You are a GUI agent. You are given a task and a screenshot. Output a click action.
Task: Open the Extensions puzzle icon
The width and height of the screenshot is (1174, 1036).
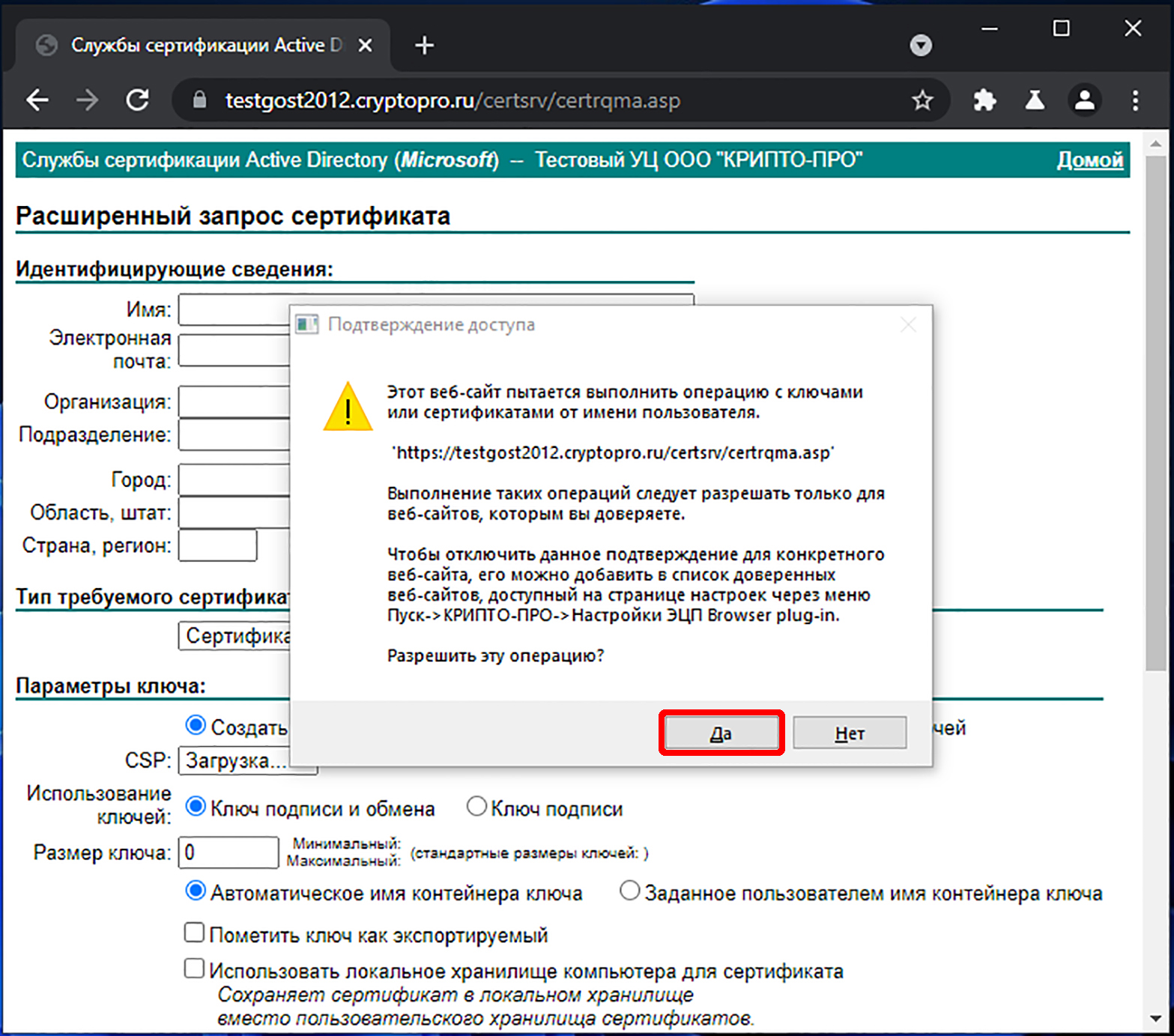(984, 100)
